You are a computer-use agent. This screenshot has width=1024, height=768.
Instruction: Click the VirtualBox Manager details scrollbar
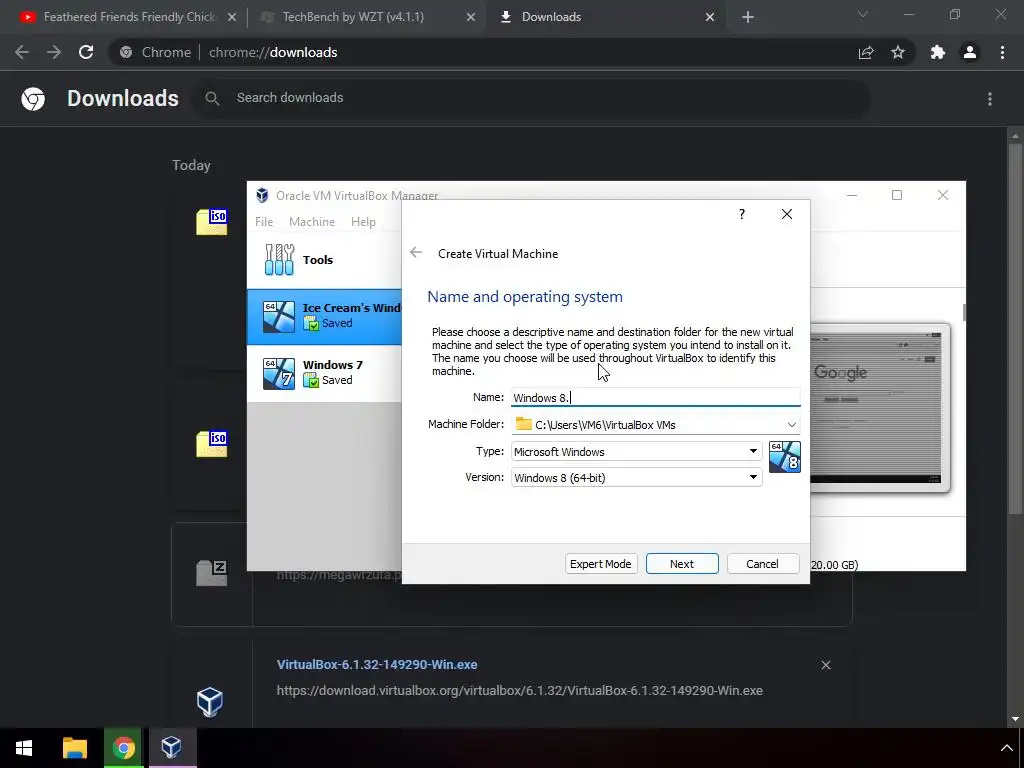click(x=963, y=312)
